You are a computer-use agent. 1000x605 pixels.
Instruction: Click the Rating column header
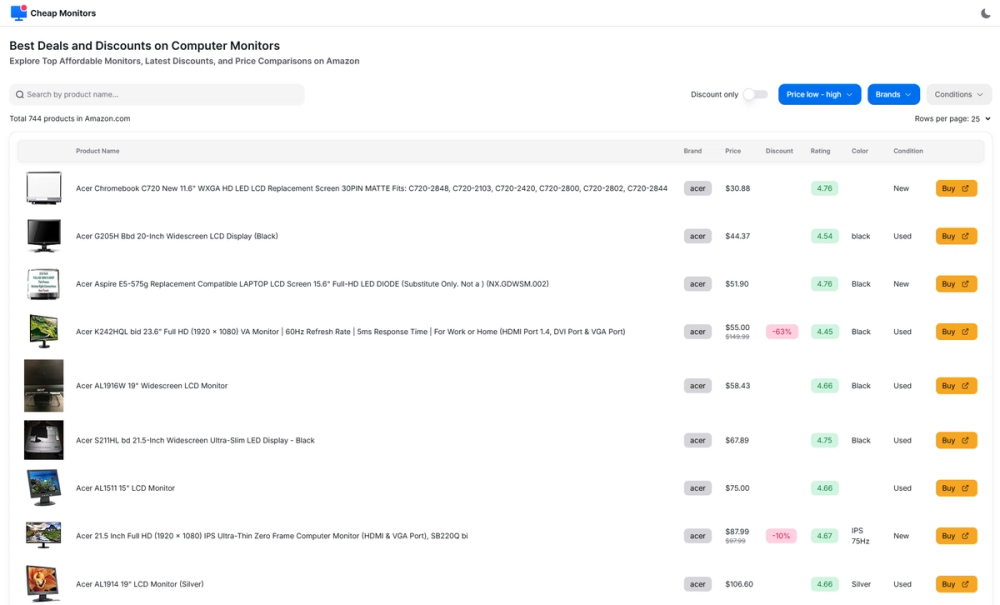[x=820, y=151]
